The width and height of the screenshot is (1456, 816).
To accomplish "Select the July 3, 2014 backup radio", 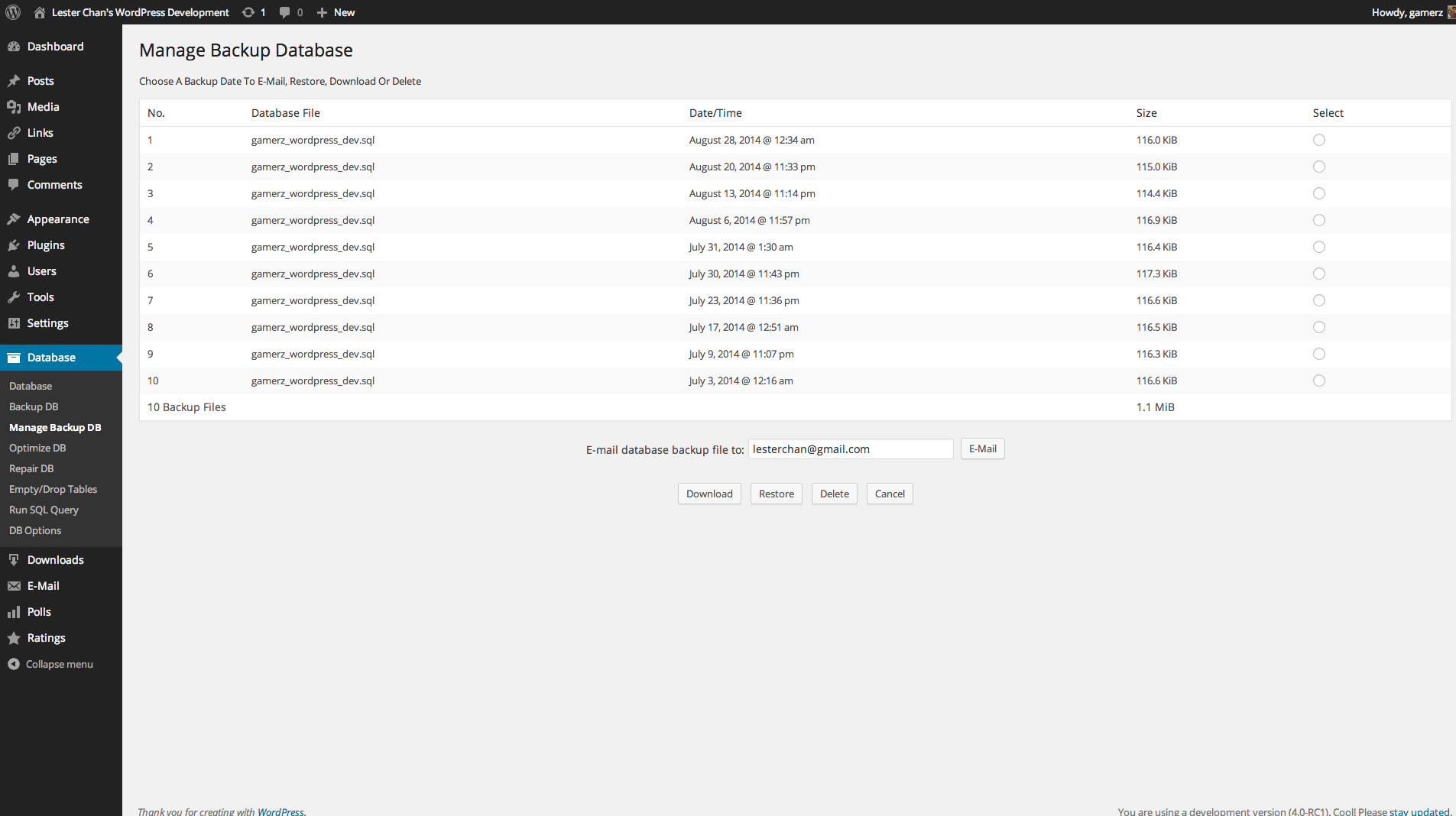I will 1319,380.
